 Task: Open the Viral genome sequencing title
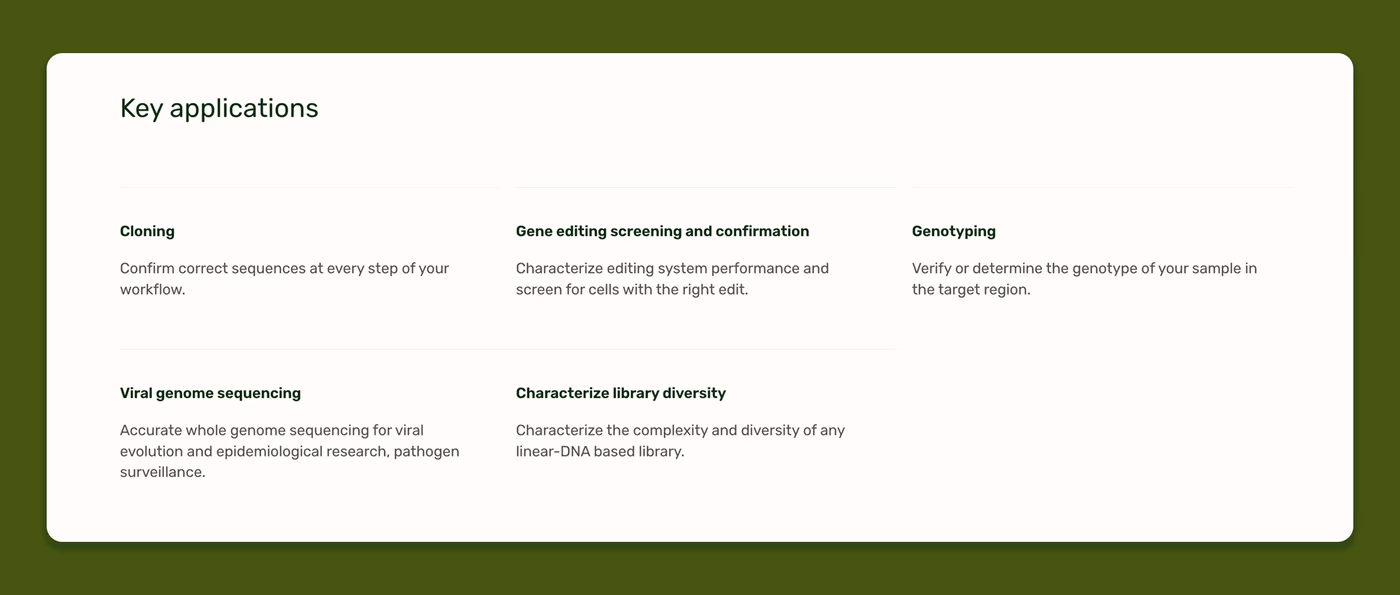click(210, 393)
